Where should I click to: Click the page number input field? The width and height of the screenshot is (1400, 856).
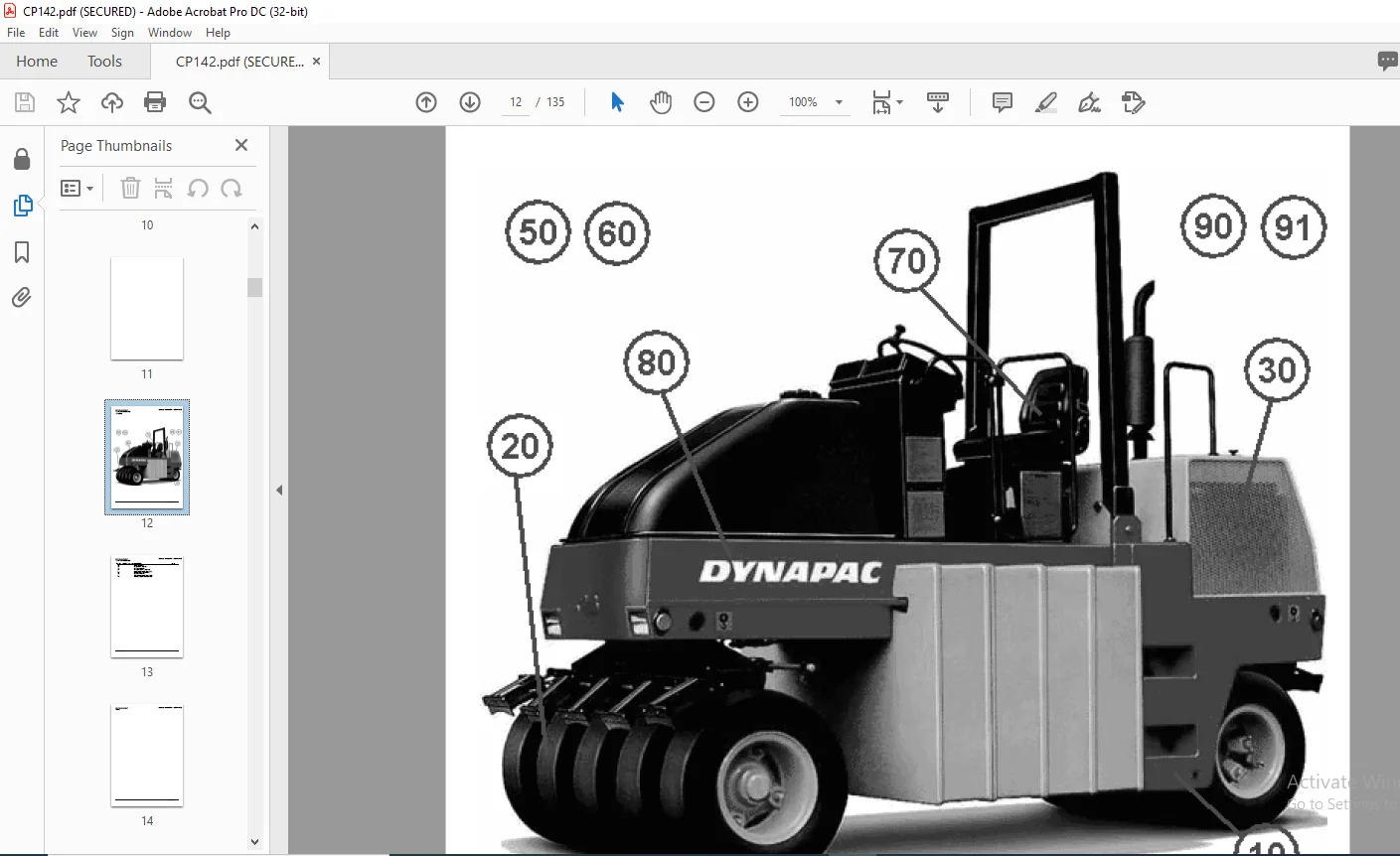pyautogui.click(x=516, y=102)
